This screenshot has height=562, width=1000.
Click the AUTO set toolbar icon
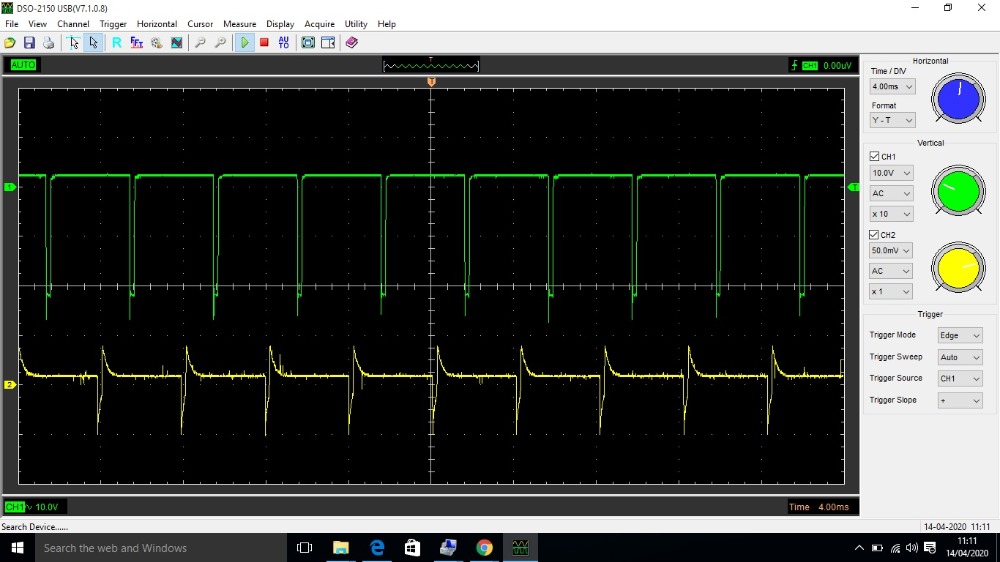click(284, 43)
